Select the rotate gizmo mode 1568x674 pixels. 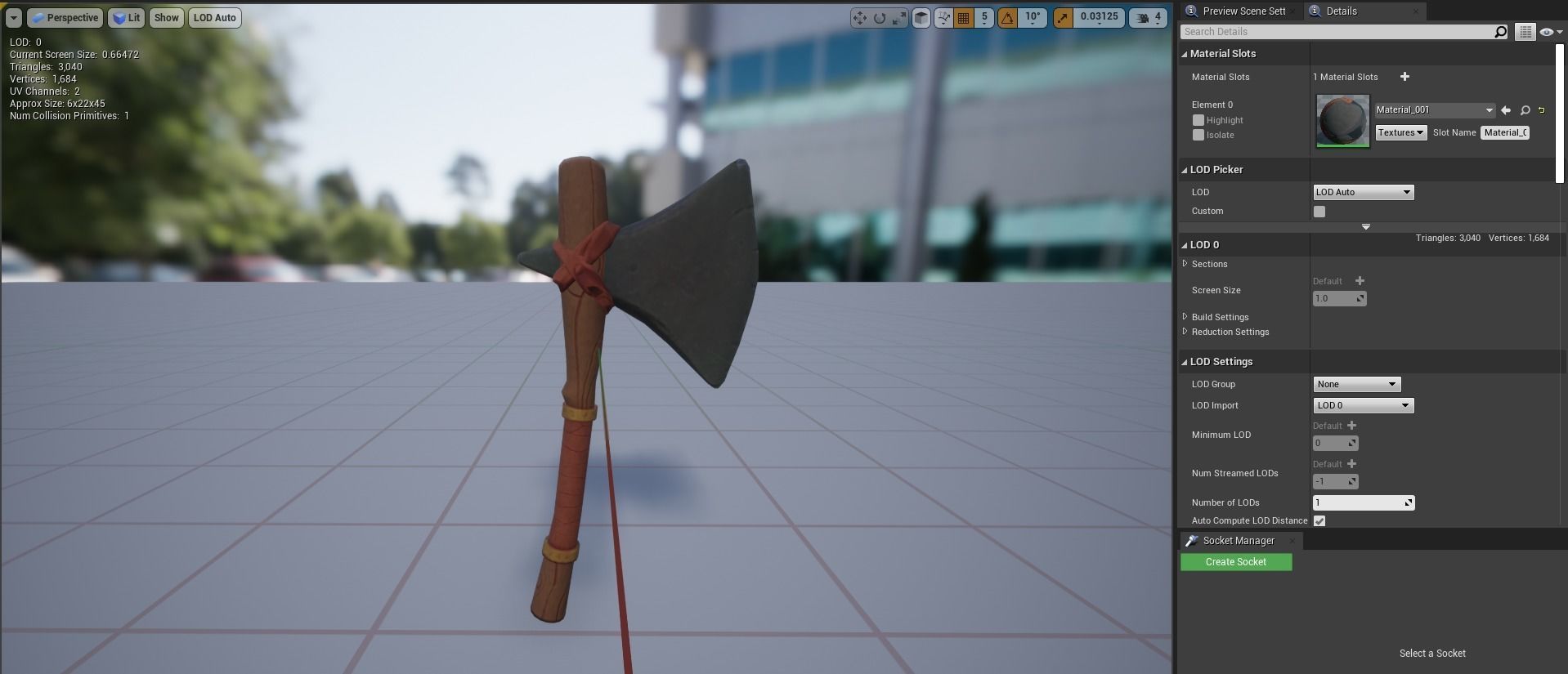coord(880,18)
